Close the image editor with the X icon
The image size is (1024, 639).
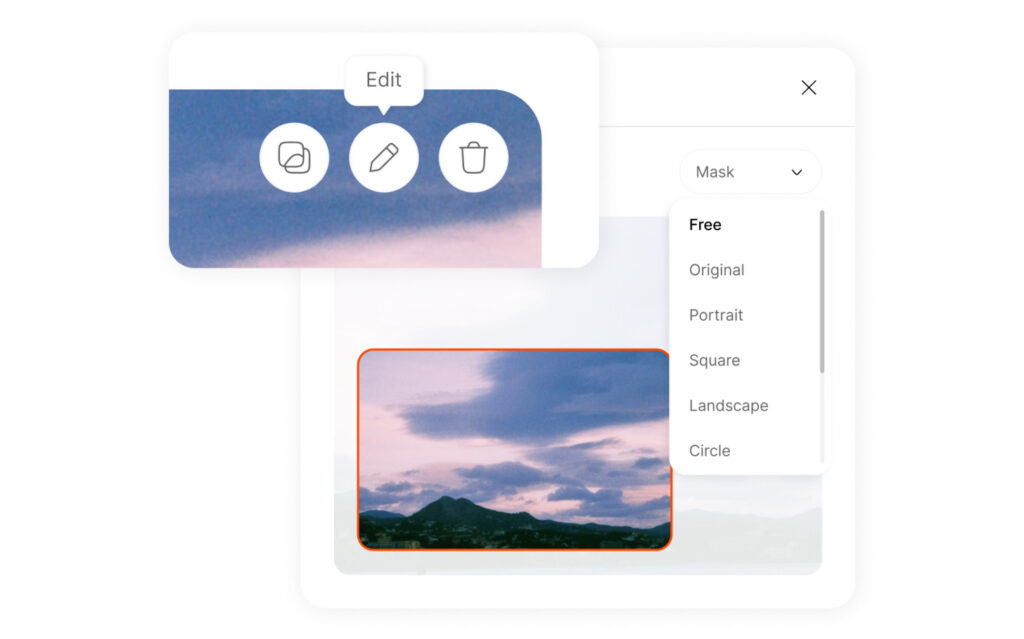point(808,88)
